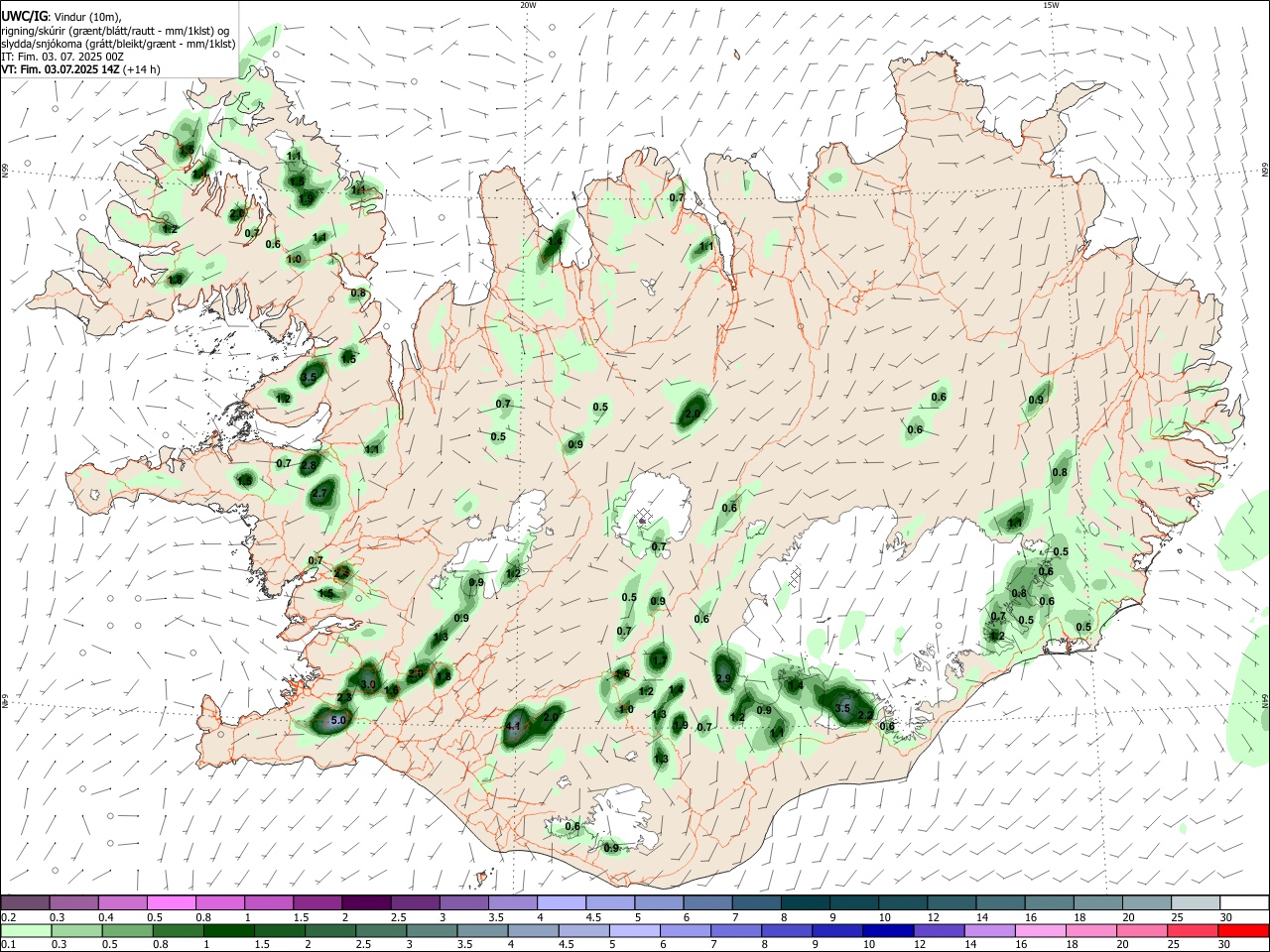Click the 2.7 rainfall value label

[x=319, y=493]
